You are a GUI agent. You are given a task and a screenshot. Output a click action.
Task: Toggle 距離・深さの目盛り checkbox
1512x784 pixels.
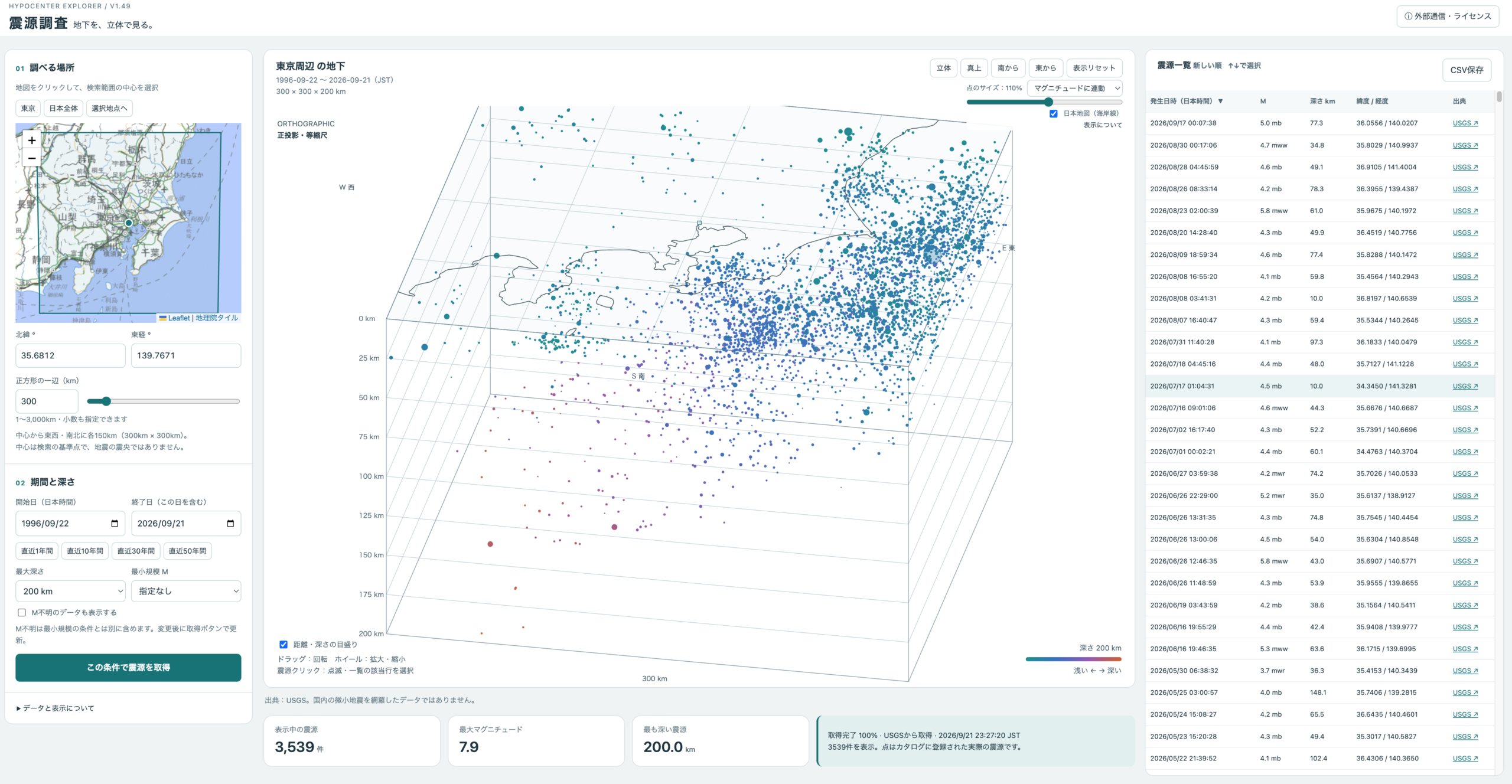click(283, 644)
